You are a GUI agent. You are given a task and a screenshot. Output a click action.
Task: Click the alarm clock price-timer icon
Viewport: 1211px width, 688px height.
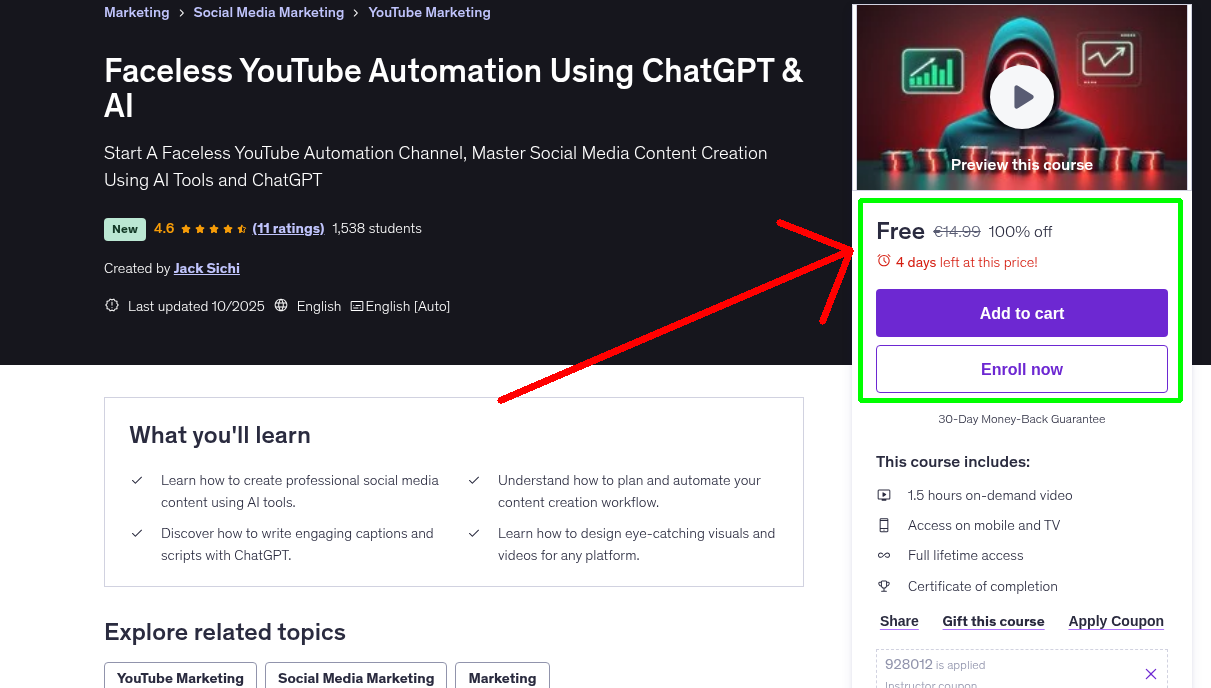point(883,262)
